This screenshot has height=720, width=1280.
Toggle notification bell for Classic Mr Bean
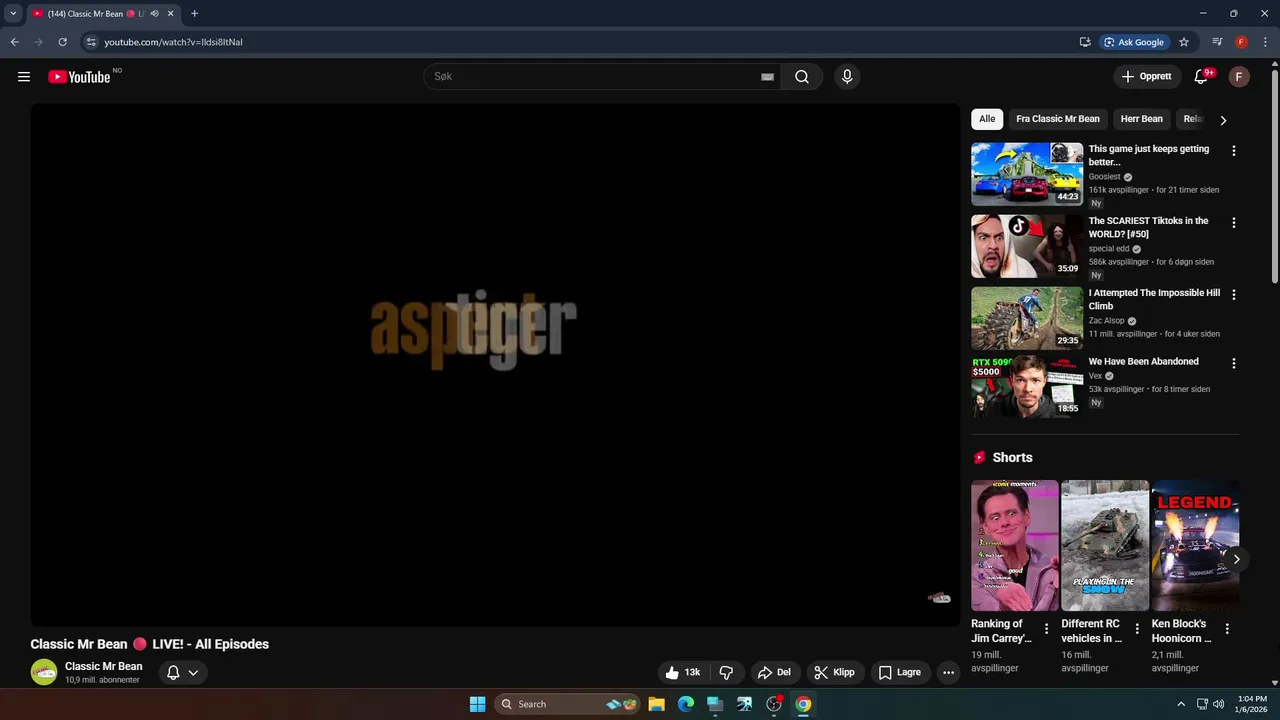182,673
